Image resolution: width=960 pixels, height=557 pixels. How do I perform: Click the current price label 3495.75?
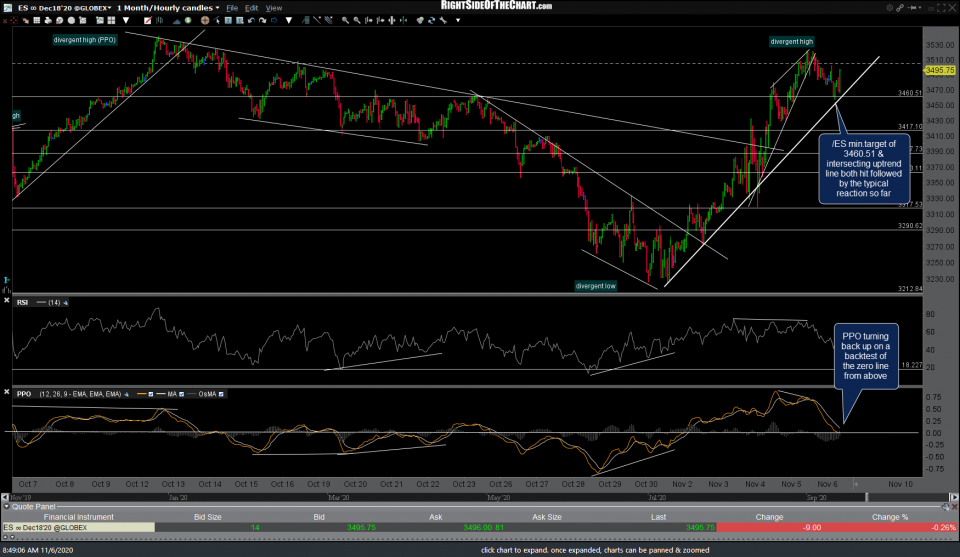coord(940,70)
